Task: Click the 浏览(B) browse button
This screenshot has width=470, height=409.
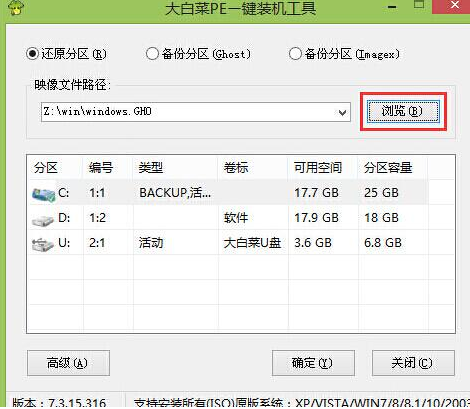Action: pyautogui.click(x=403, y=111)
